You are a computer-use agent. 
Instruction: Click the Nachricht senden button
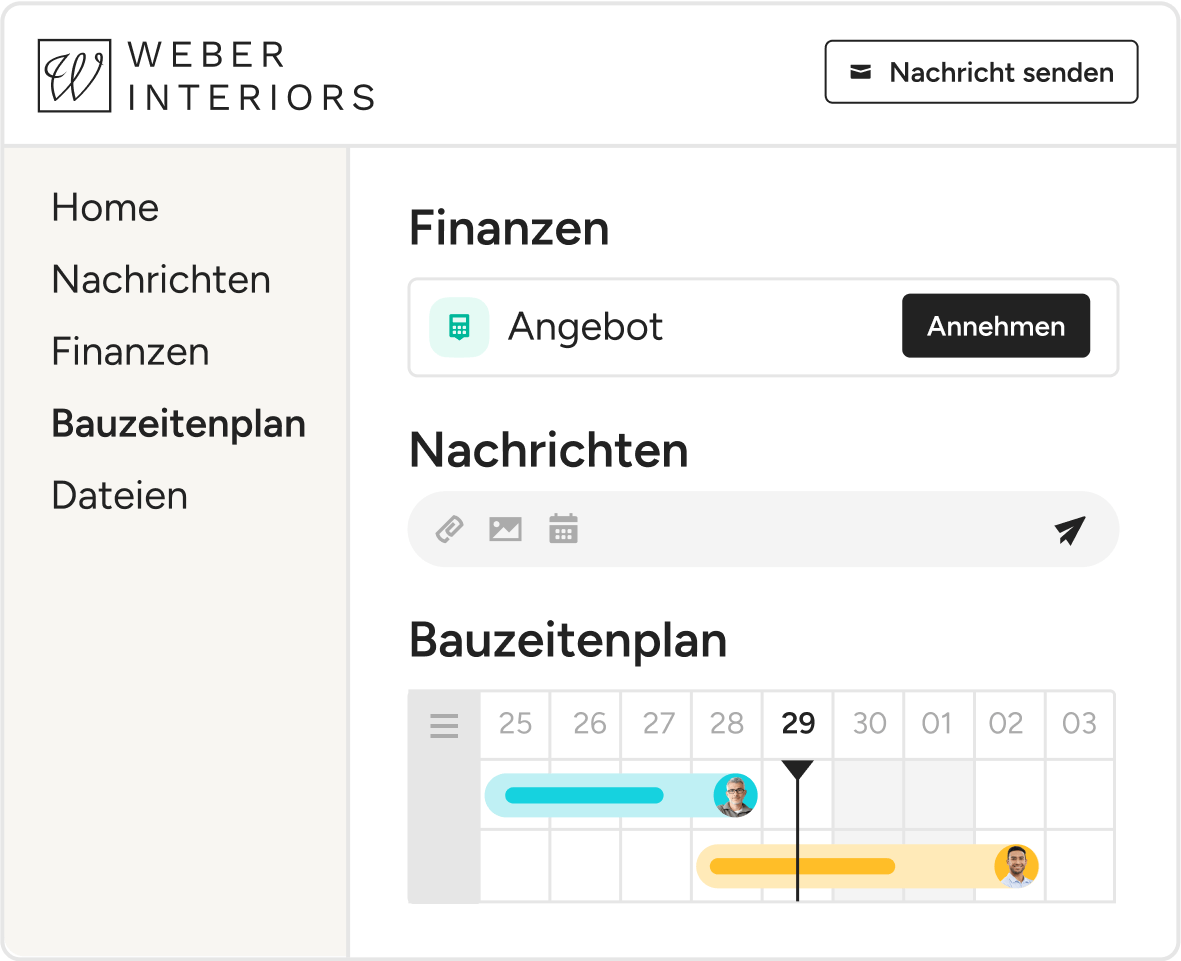981,72
